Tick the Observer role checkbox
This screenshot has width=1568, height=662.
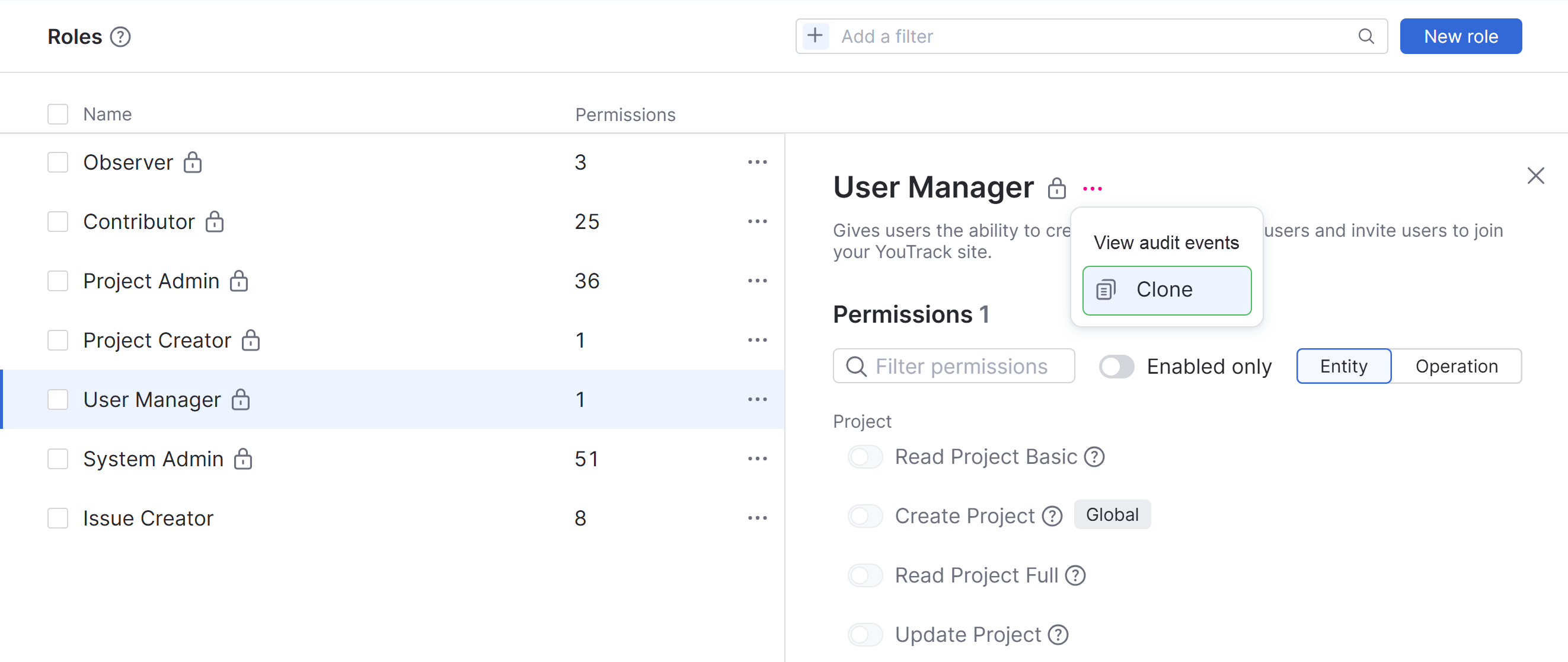click(x=58, y=162)
